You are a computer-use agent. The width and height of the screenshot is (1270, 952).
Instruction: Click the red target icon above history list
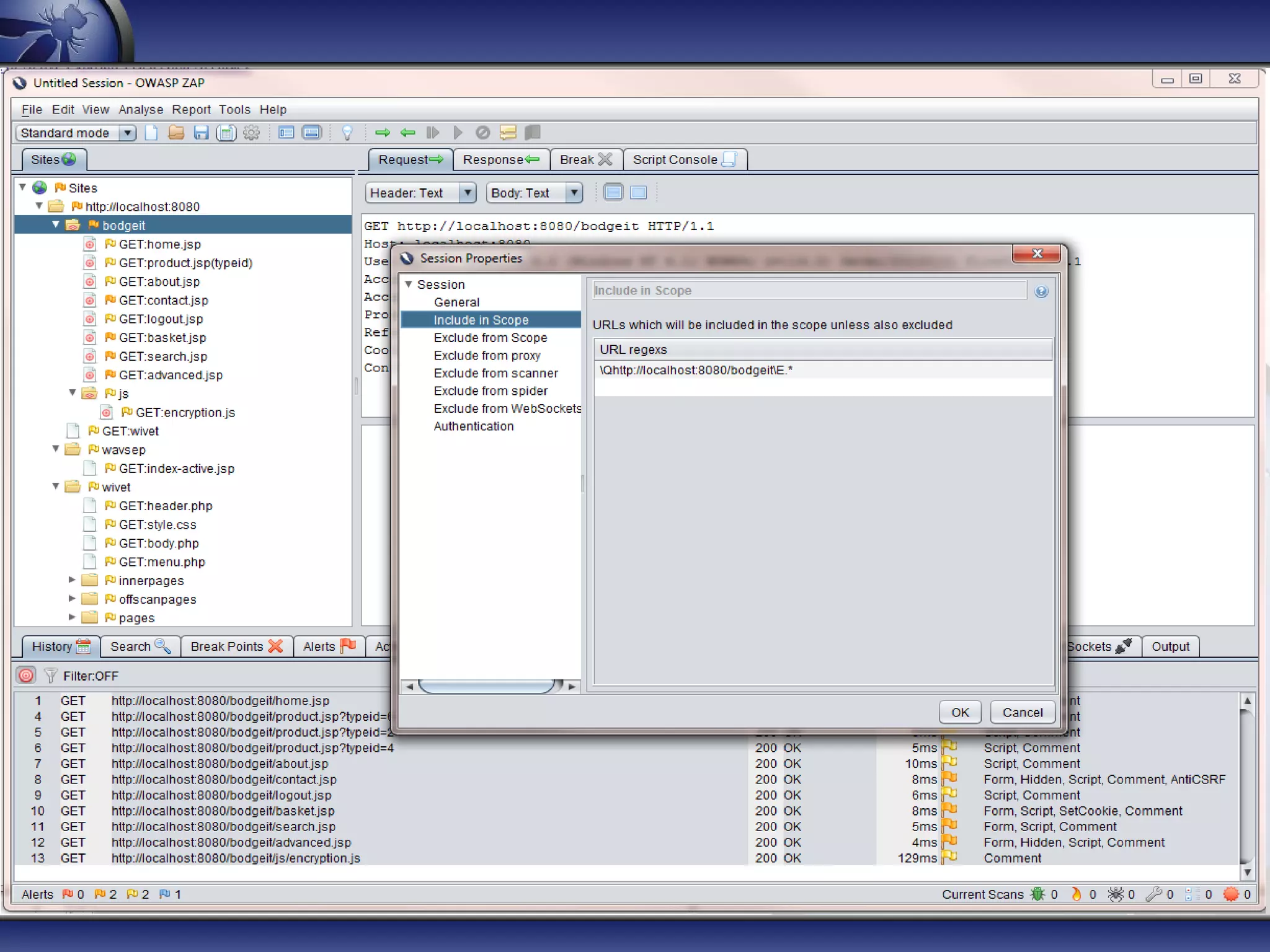click(x=27, y=676)
